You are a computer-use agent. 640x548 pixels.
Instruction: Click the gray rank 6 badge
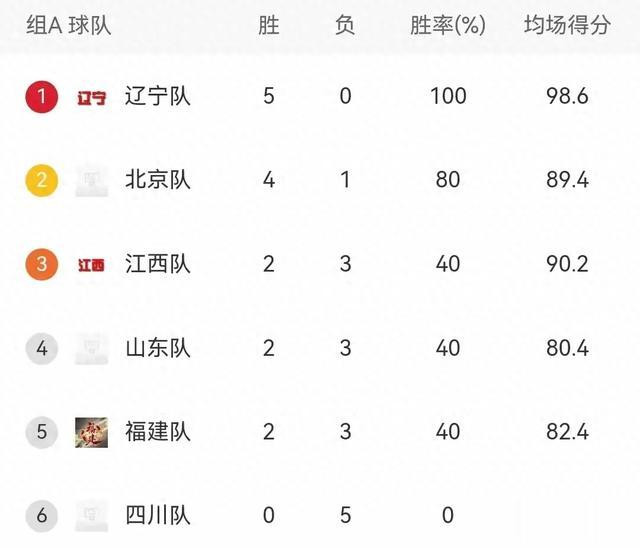click(x=41, y=516)
